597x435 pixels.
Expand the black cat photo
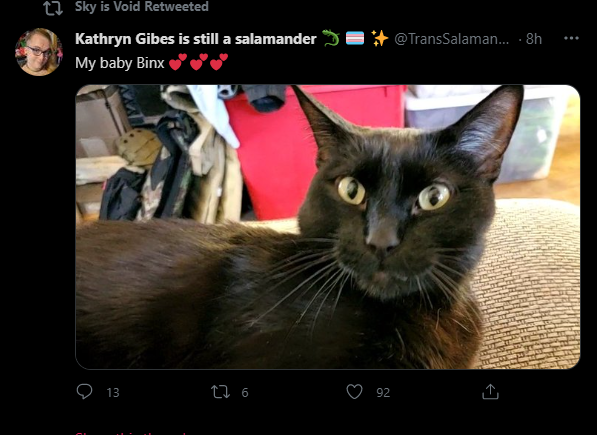tap(327, 227)
